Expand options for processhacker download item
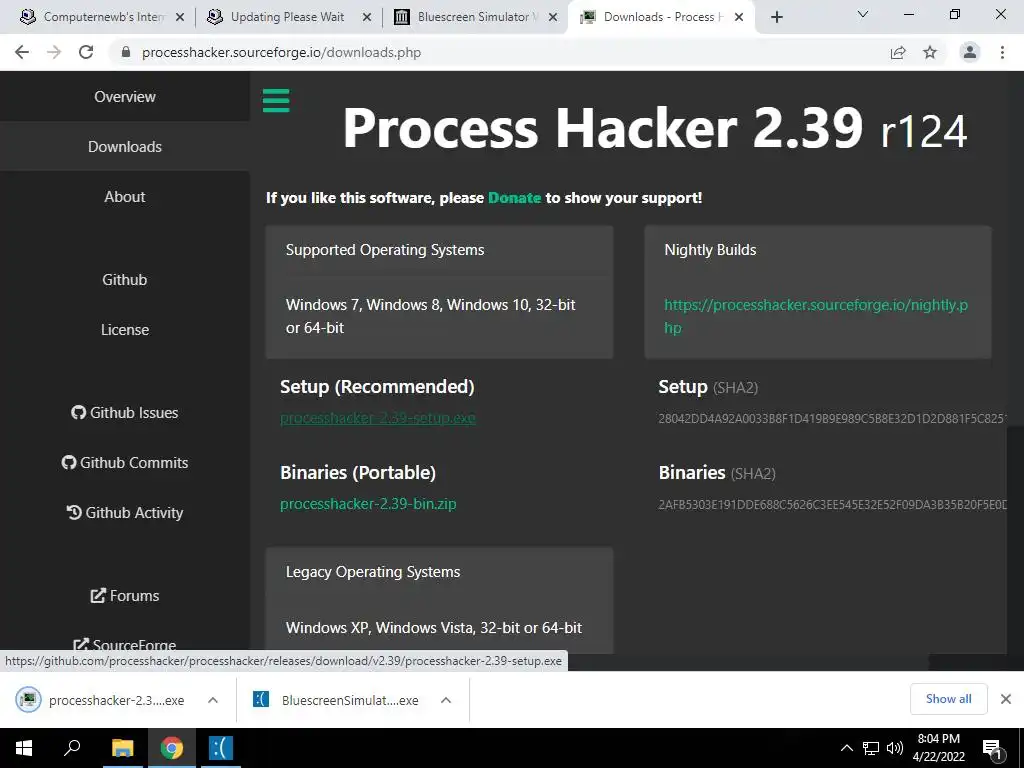1024x768 pixels. tap(213, 700)
